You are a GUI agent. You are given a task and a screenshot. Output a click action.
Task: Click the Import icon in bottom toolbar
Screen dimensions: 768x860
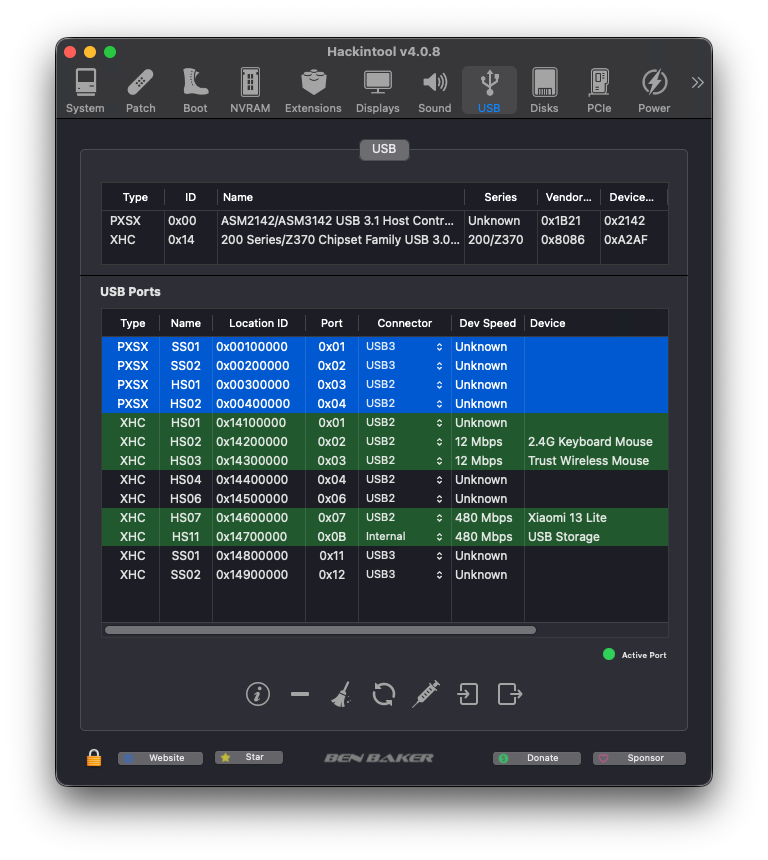[468, 694]
